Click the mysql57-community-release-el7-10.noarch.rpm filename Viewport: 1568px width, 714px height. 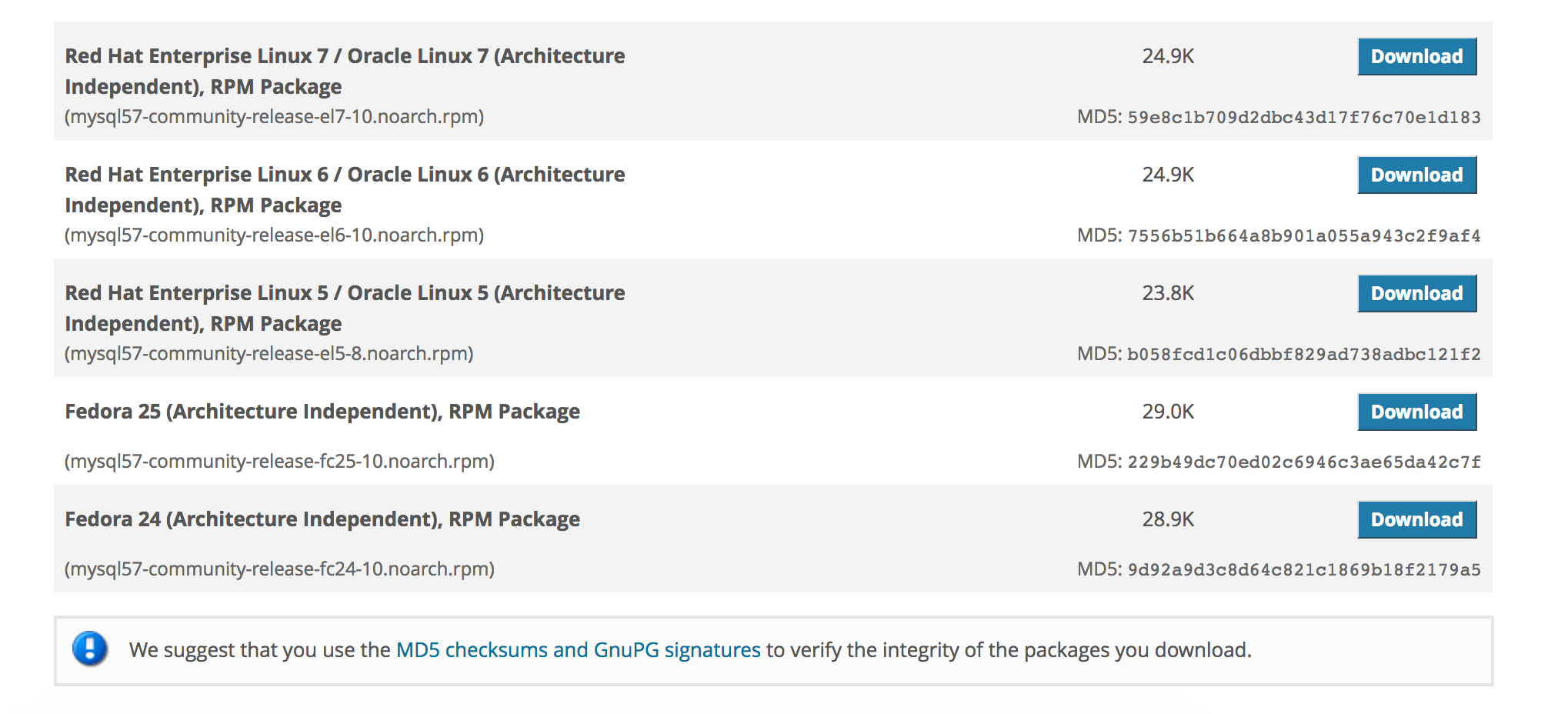tap(274, 117)
